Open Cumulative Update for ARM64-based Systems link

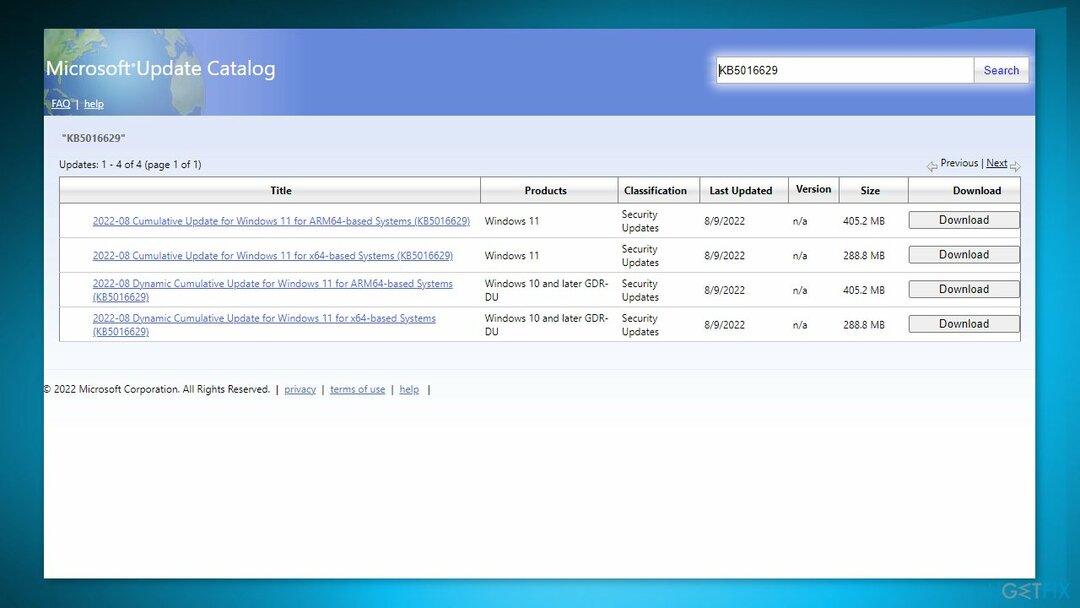point(281,221)
